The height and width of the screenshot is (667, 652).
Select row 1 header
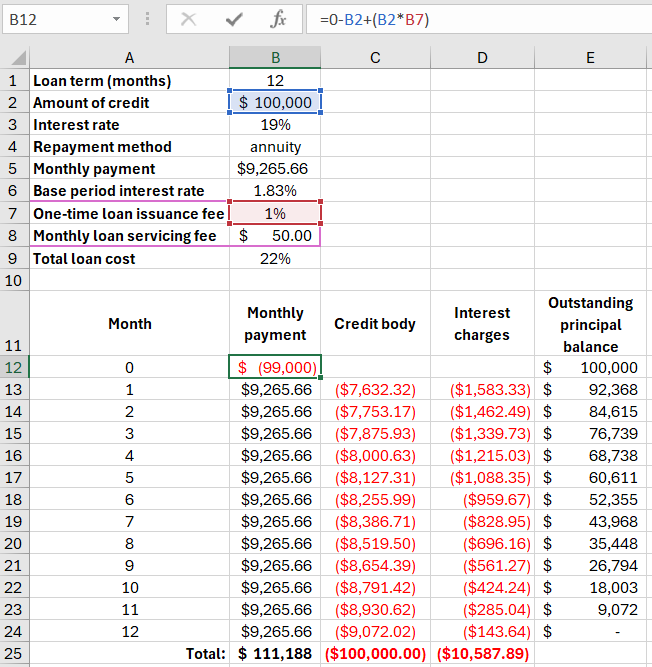[14, 80]
